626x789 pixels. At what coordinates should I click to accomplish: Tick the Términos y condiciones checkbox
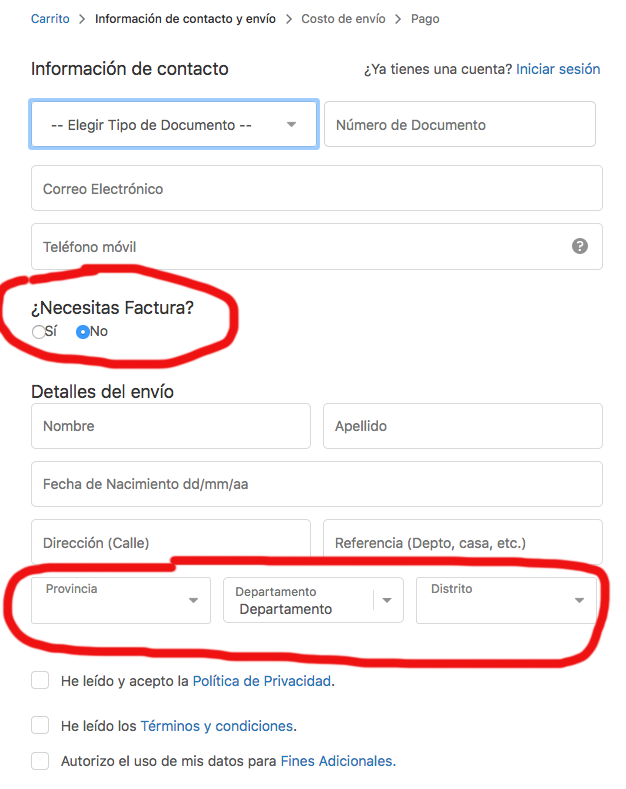tap(40, 725)
